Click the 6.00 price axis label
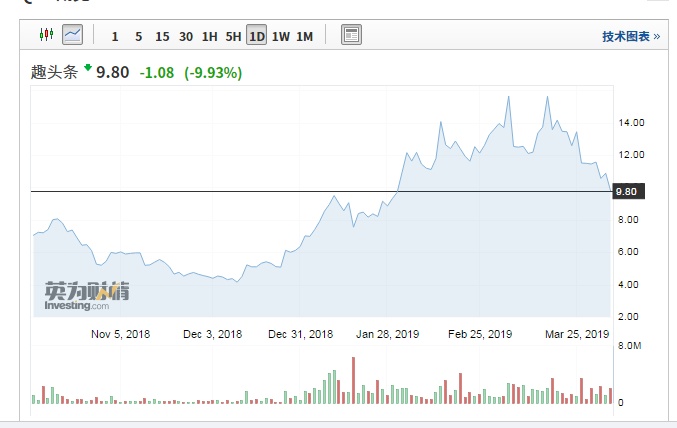Screen dimensions: 677x428 point(628,252)
